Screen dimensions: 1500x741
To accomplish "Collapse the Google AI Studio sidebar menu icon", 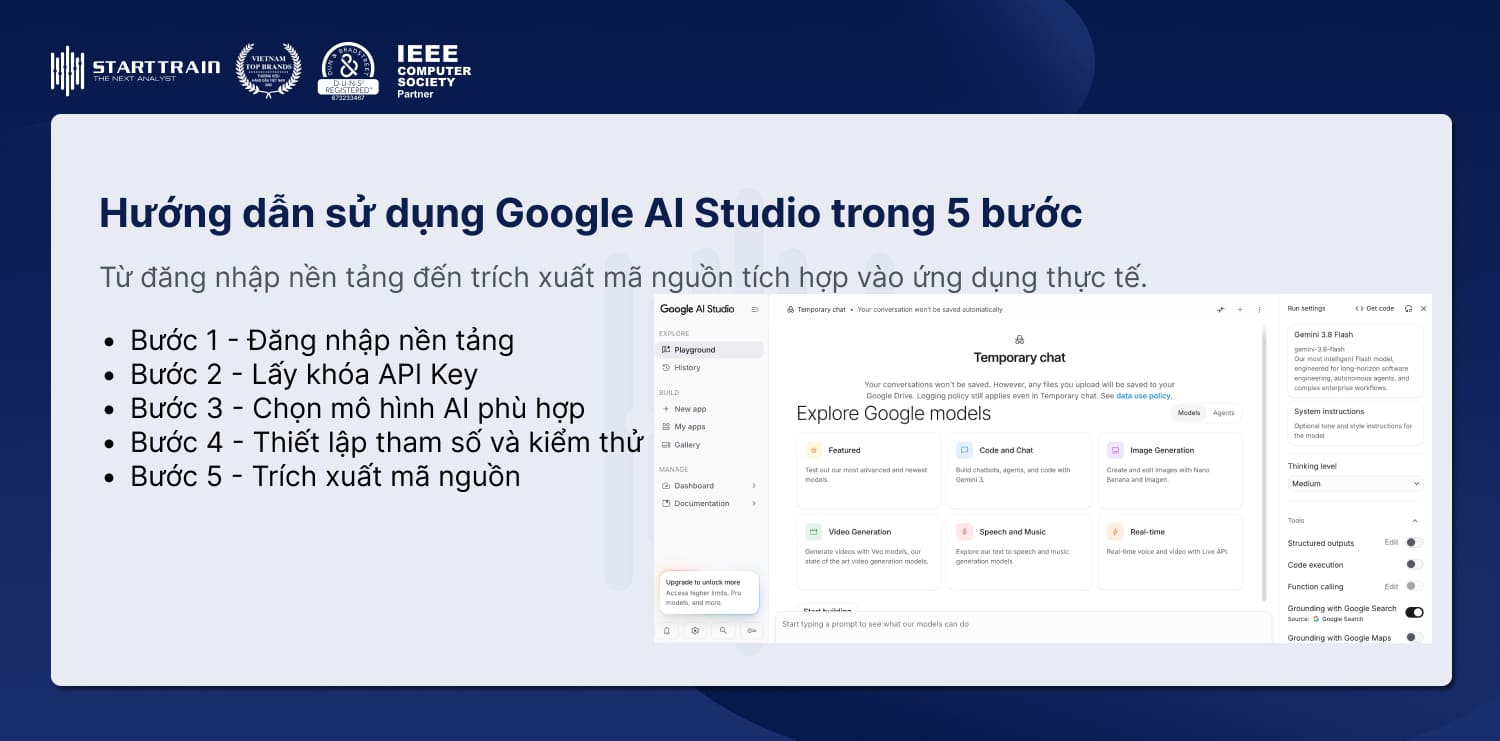I will click(755, 309).
